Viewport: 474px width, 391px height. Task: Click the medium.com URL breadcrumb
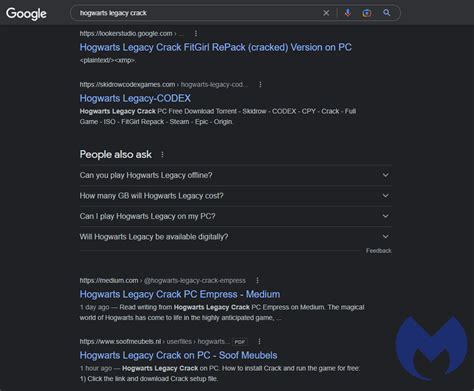point(162,281)
